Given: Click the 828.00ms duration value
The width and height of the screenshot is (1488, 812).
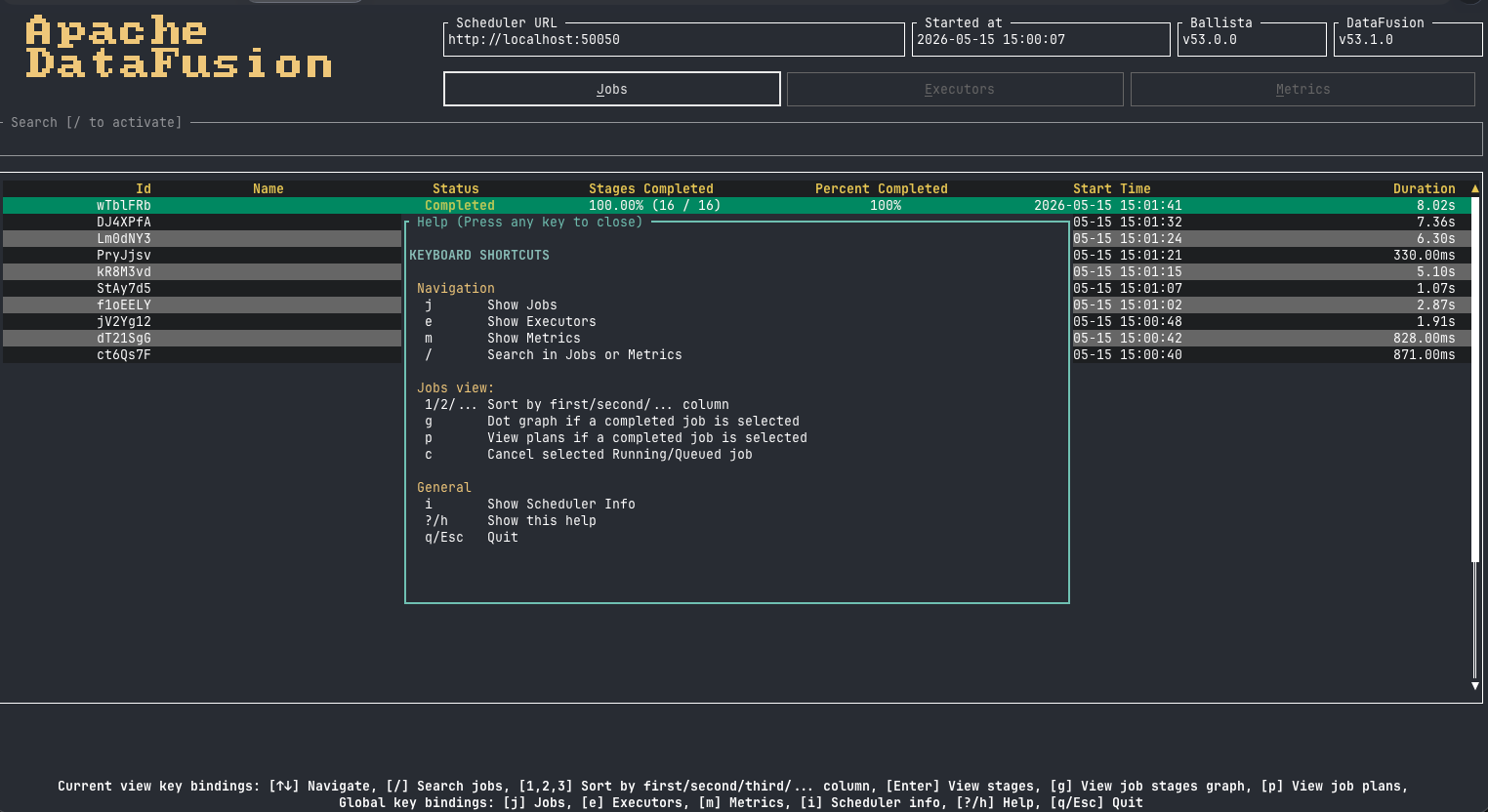Looking at the screenshot, I should (1425, 338).
